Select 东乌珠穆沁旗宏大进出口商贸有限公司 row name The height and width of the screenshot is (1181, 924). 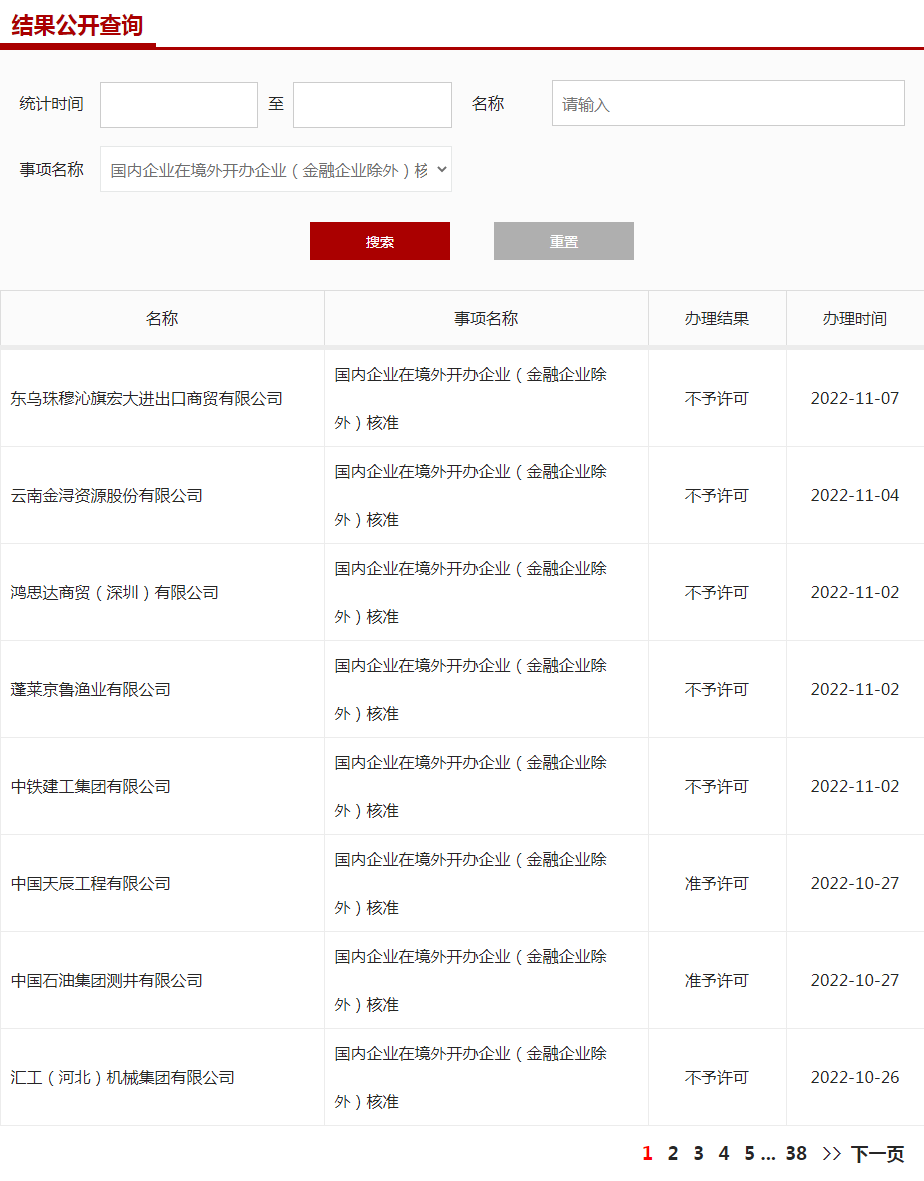tap(147, 398)
